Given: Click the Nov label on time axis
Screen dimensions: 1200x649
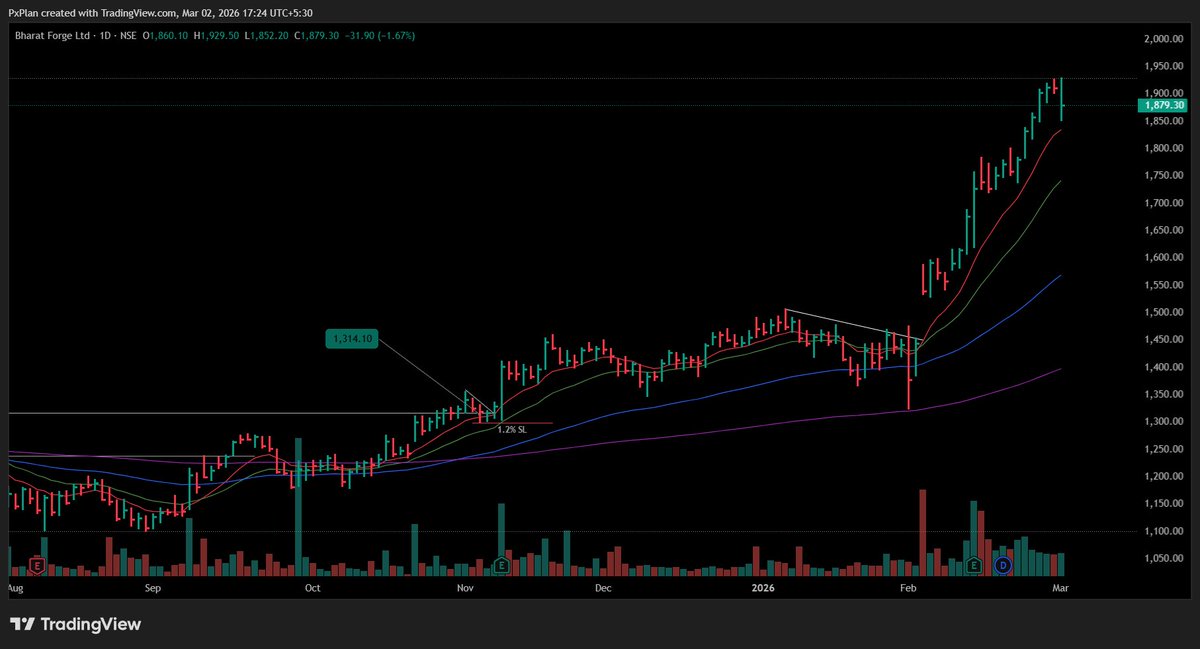Looking at the screenshot, I should pos(465,590).
